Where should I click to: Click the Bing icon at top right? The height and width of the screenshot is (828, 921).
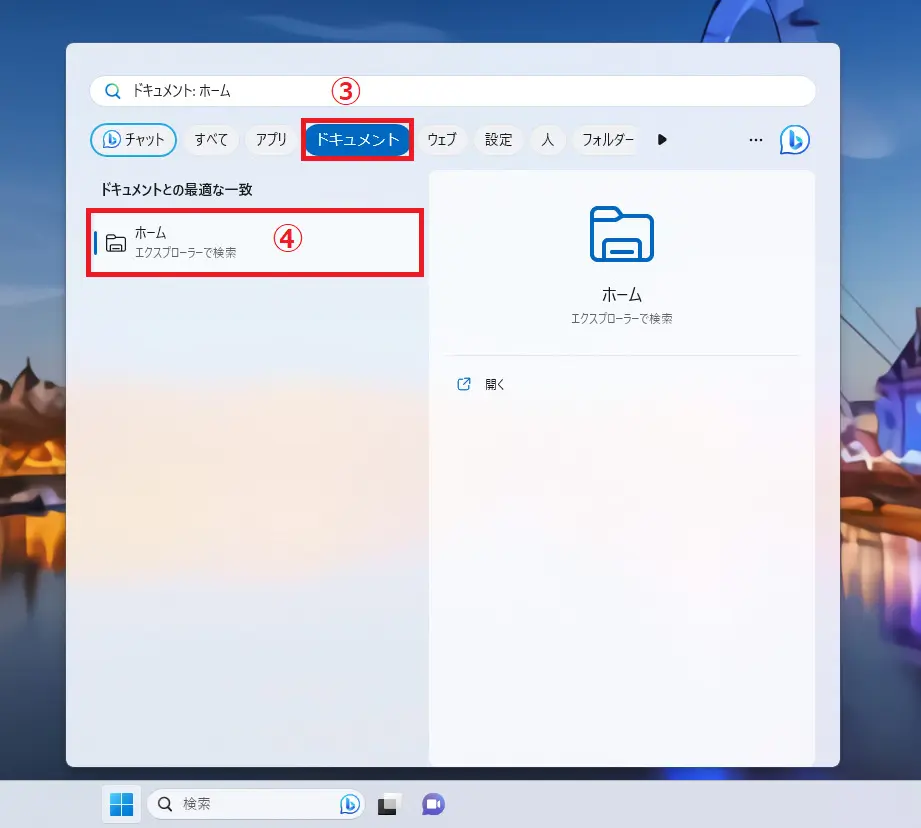pos(794,140)
